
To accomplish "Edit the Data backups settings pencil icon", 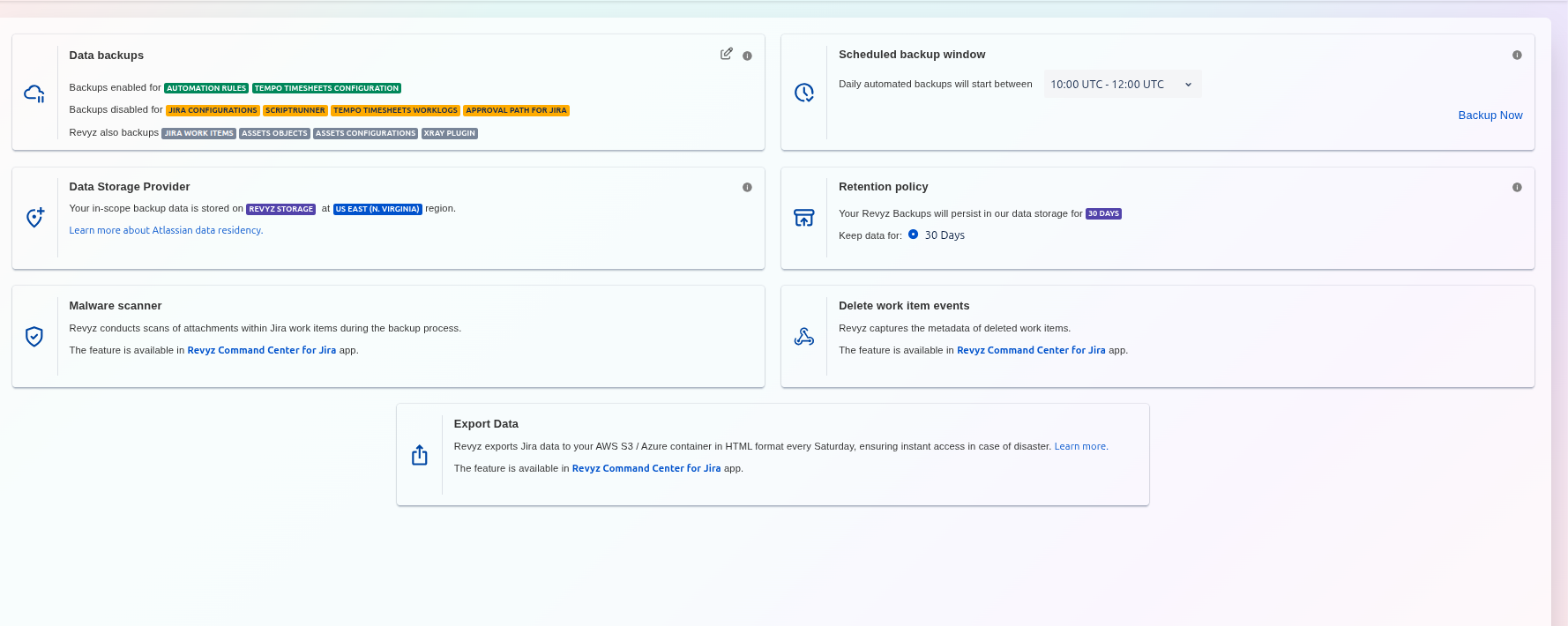I will pos(727,54).
